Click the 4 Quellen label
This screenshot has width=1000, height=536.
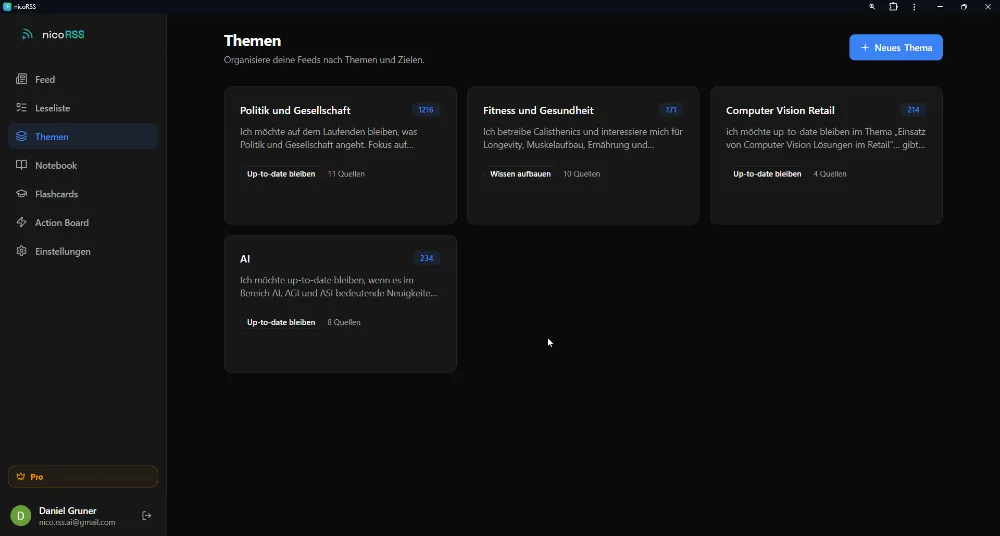point(830,174)
